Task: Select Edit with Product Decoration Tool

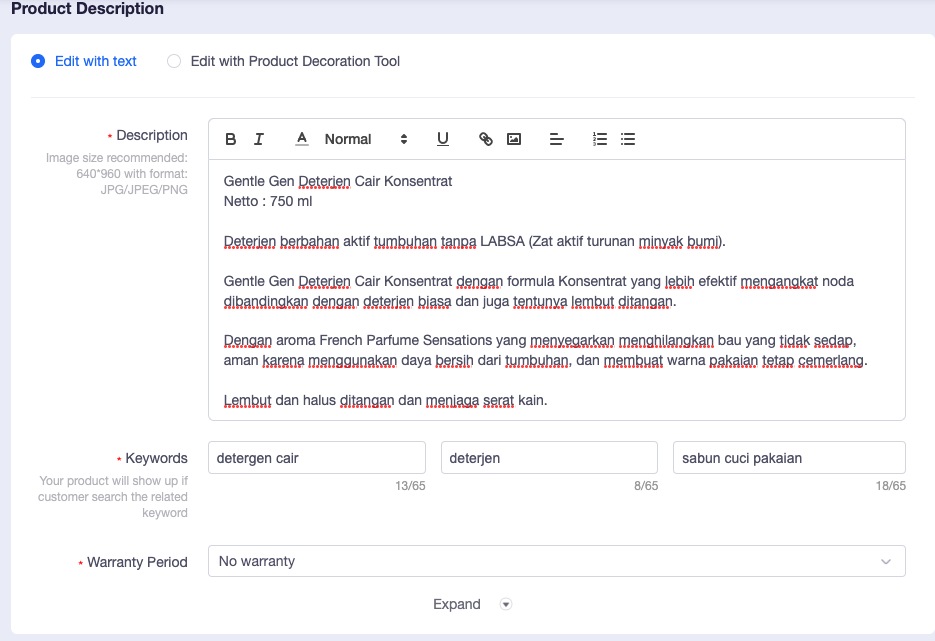Action: [283, 61]
